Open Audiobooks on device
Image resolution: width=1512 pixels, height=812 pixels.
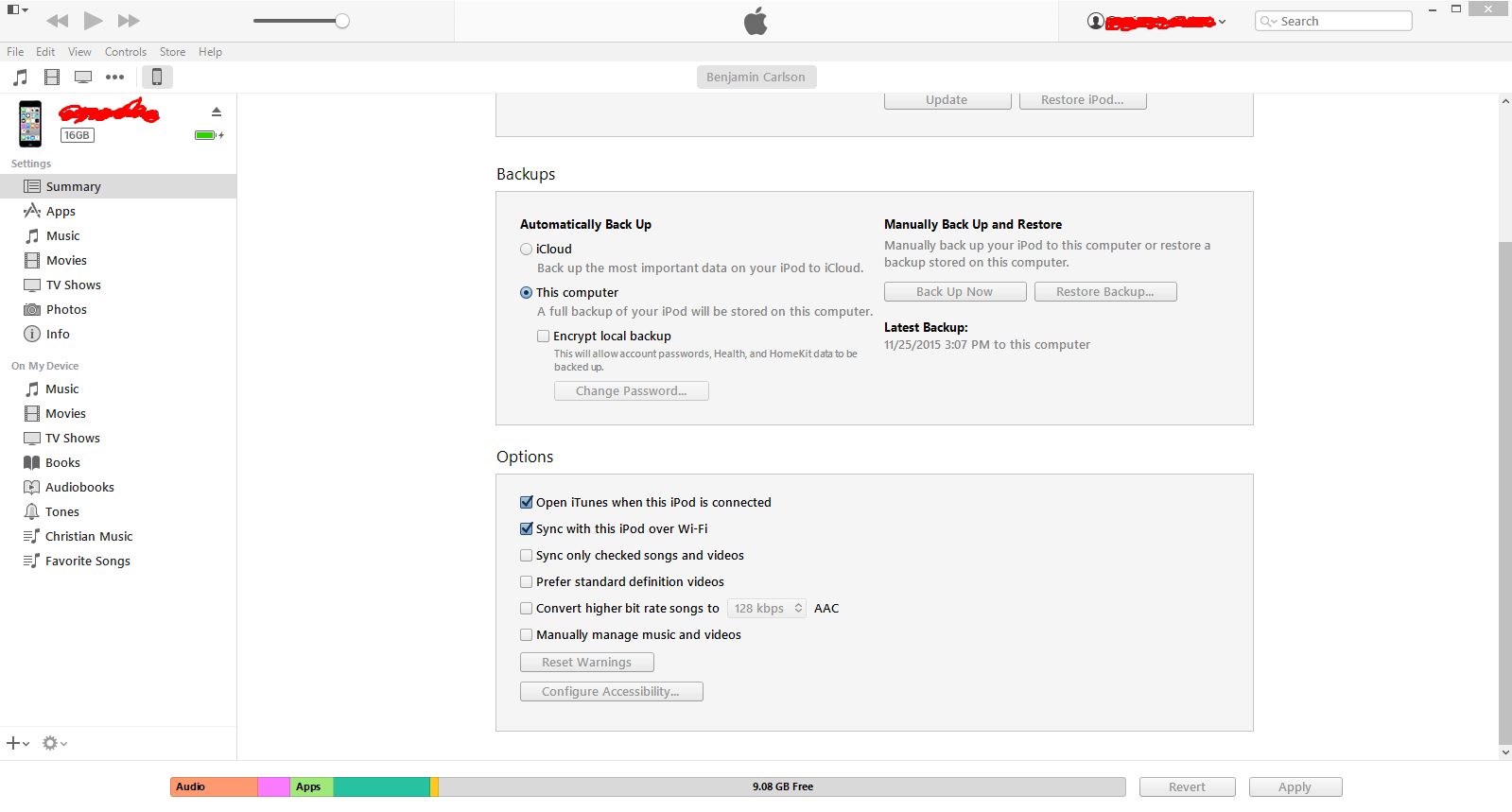(x=118, y=487)
